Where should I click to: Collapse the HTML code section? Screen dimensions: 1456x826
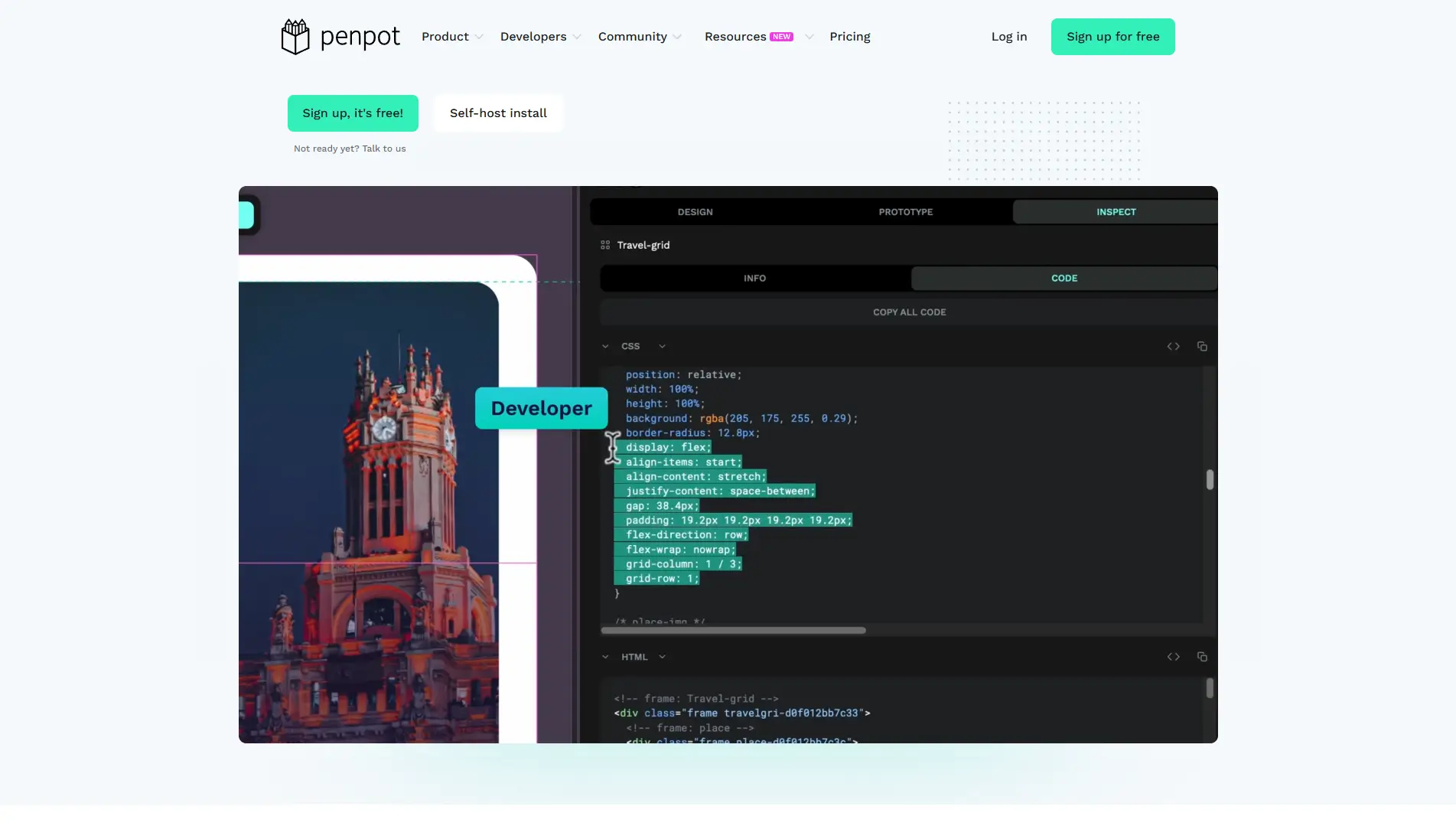pyautogui.click(x=605, y=657)
